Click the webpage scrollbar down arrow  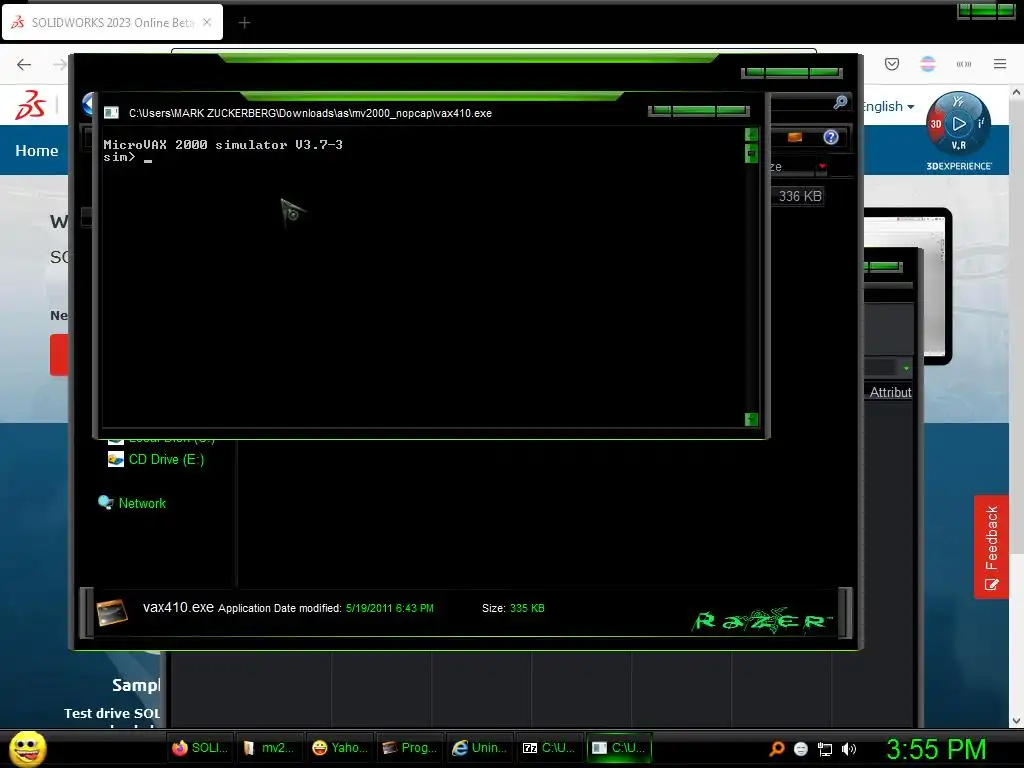tap(1016, 721)
